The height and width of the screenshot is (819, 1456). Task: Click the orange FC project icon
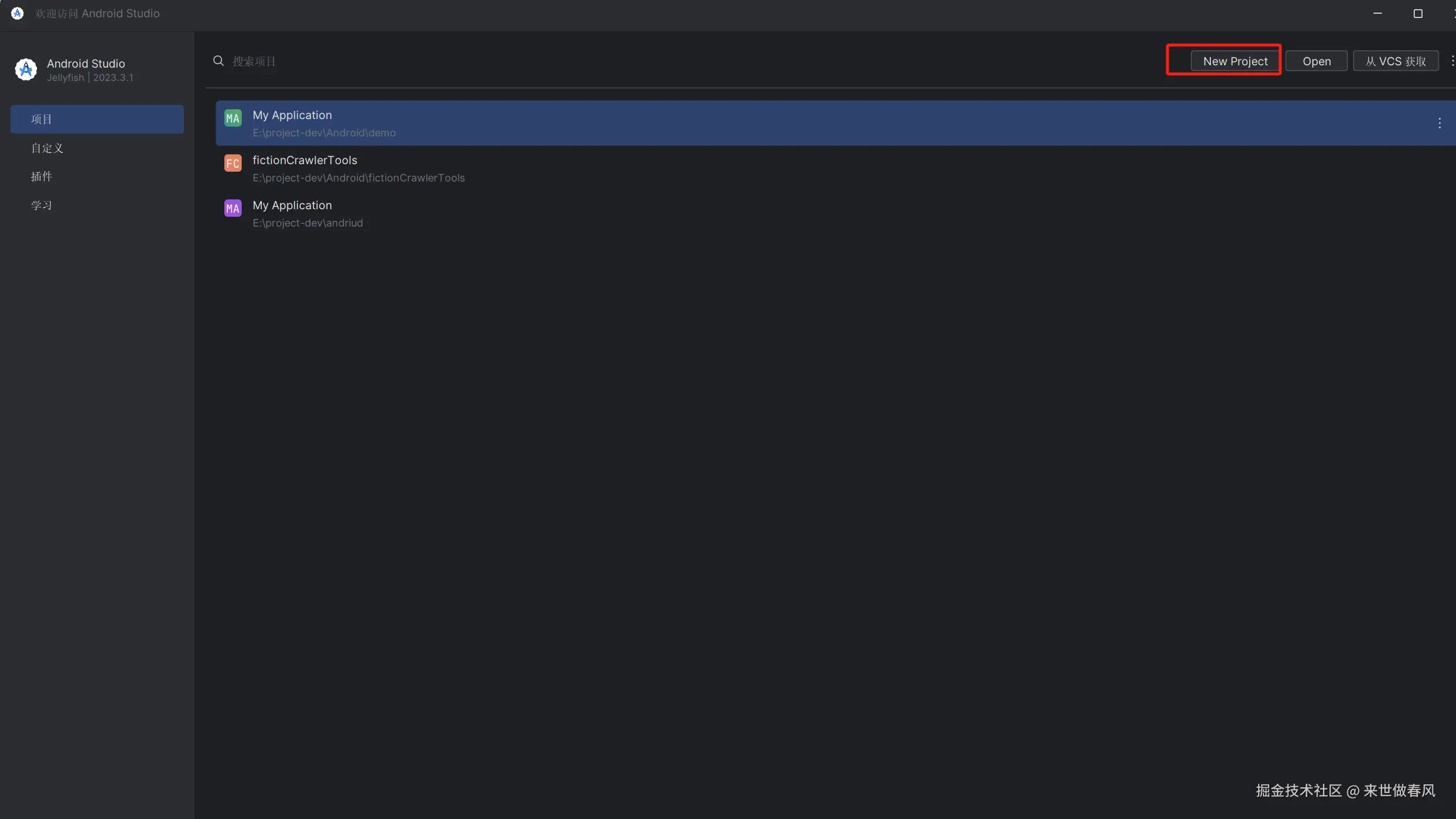click(x=232, y=163)
